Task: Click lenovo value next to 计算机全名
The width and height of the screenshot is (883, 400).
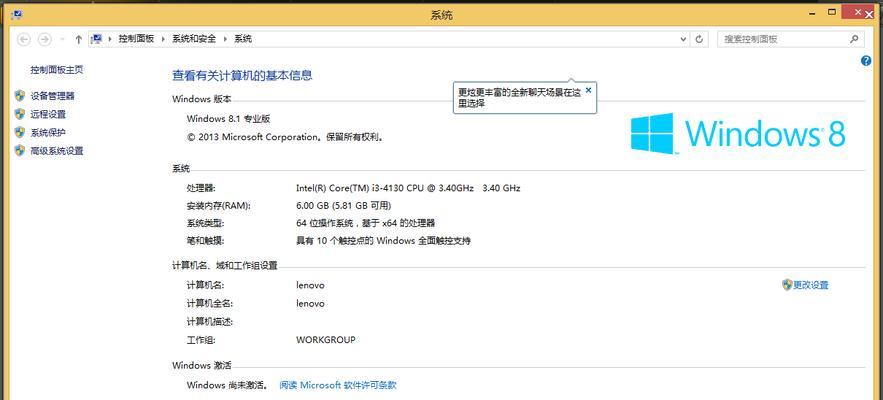Action: (x=310, y=303)
